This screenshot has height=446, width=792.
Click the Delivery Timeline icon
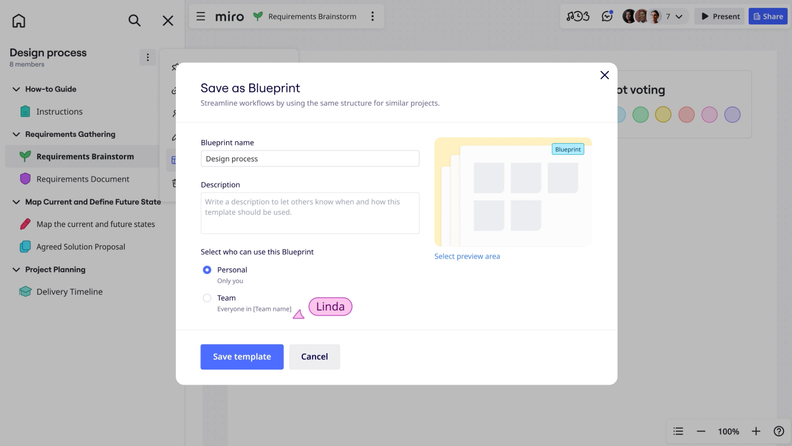coord(25,291)
